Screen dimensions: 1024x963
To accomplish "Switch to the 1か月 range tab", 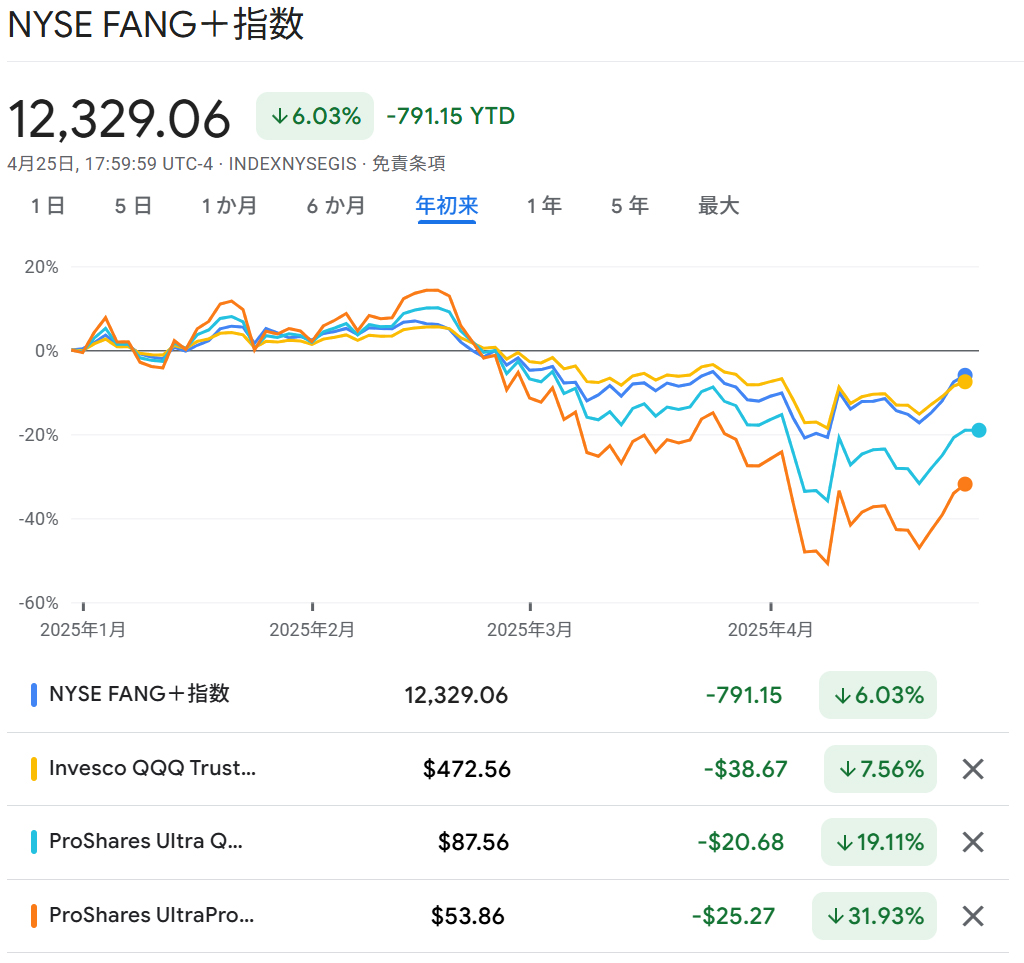I will [x=229, y=206].
